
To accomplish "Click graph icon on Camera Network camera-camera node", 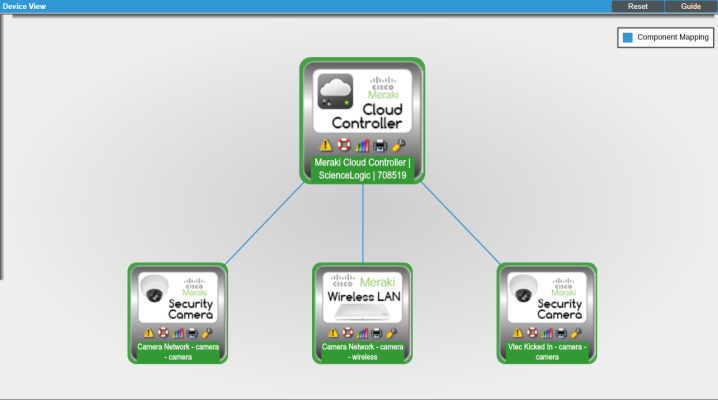I will pos(178,333).
